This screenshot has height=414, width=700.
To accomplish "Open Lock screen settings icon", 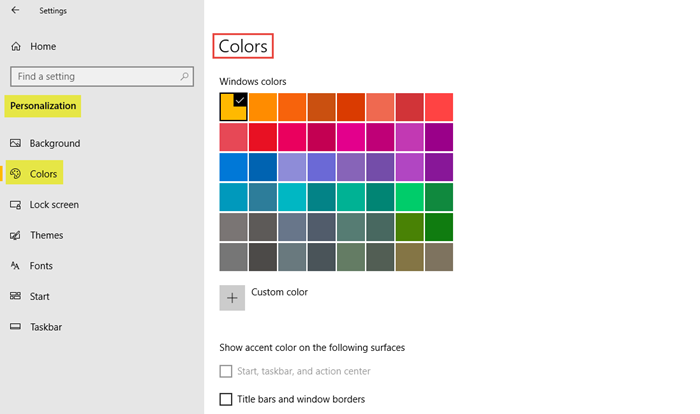I will pos(16,205).
